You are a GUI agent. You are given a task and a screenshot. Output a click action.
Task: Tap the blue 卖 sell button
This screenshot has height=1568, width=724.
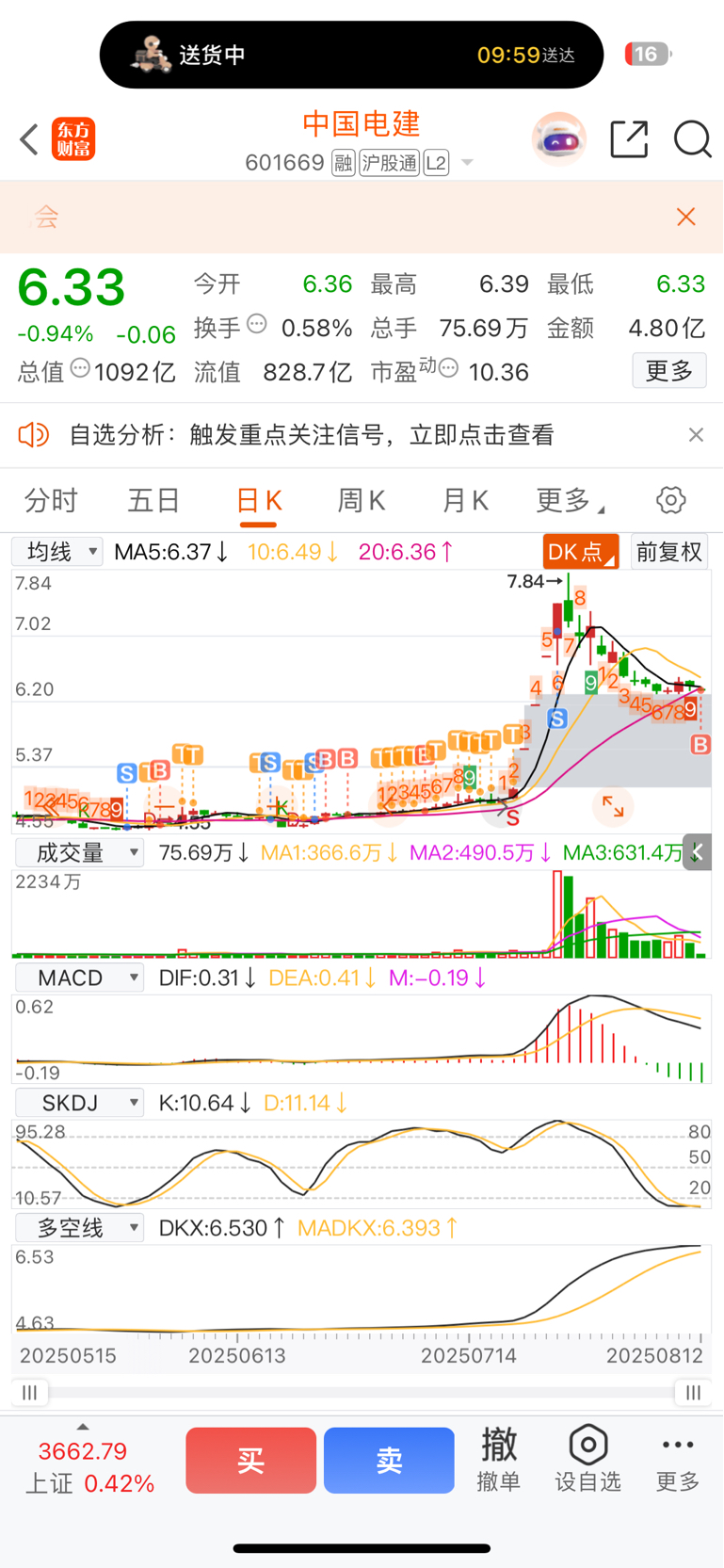coord(389,1461)
